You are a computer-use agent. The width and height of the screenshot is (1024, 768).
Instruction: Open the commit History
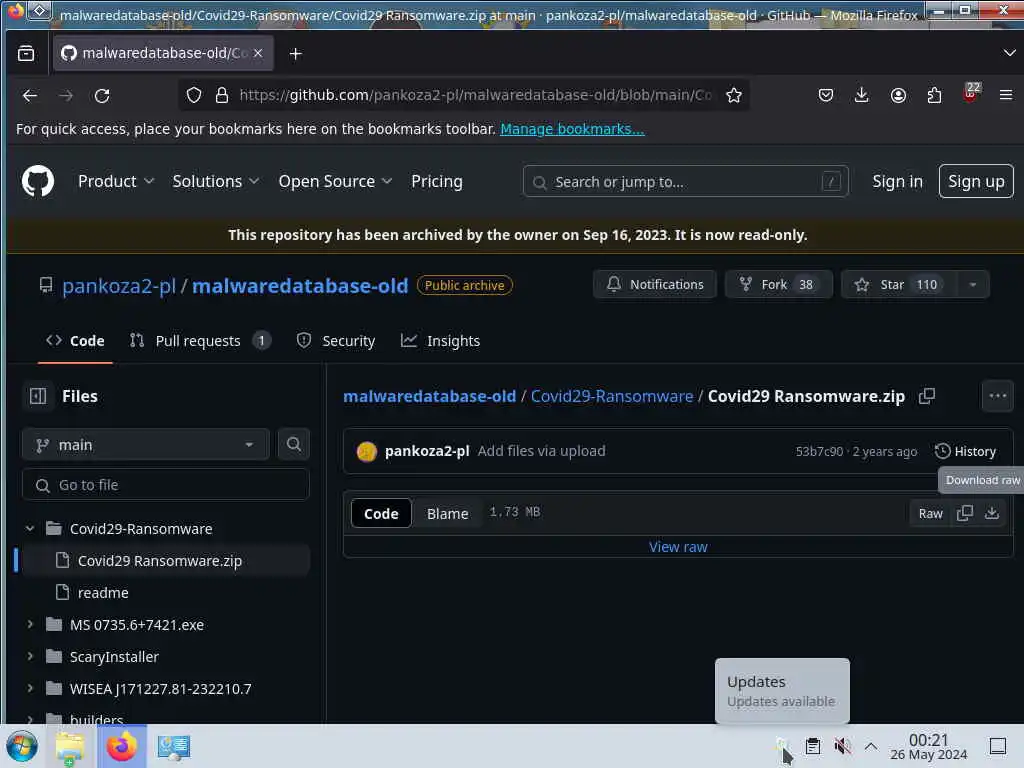point(965,451)
